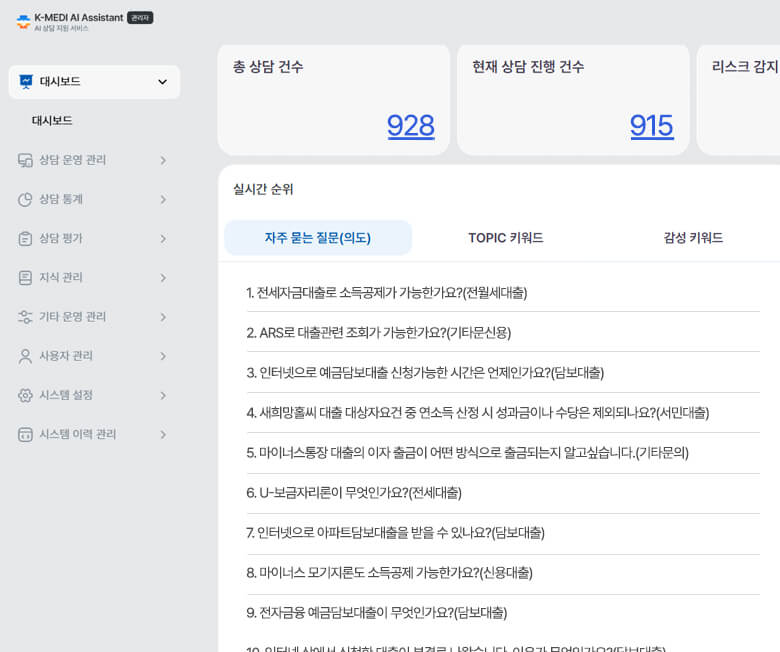Expand the 시스템 설정 submenu arrow
This screenshot has height=652, width=780.
pos(162,395)
